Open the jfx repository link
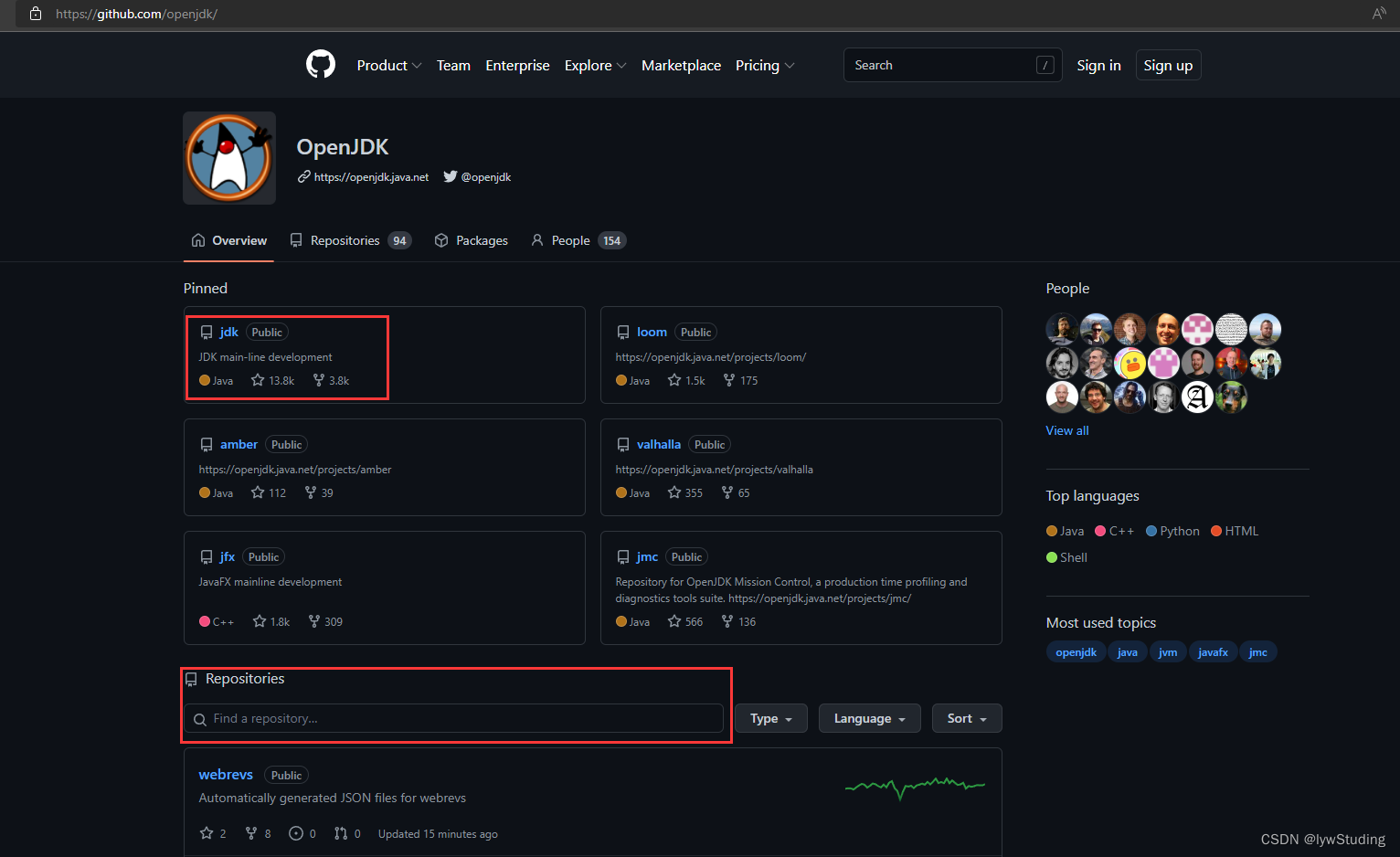 [x=228, y=556]
